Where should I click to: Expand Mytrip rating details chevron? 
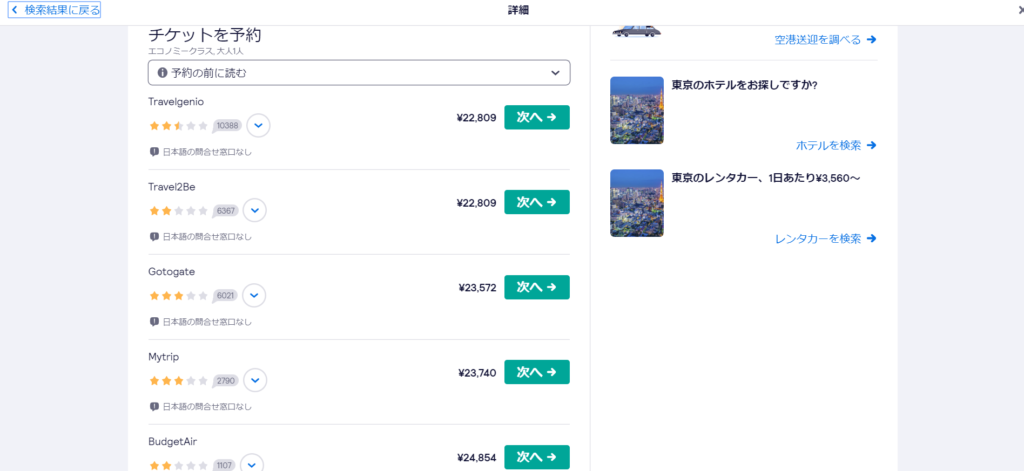(255, 380)
